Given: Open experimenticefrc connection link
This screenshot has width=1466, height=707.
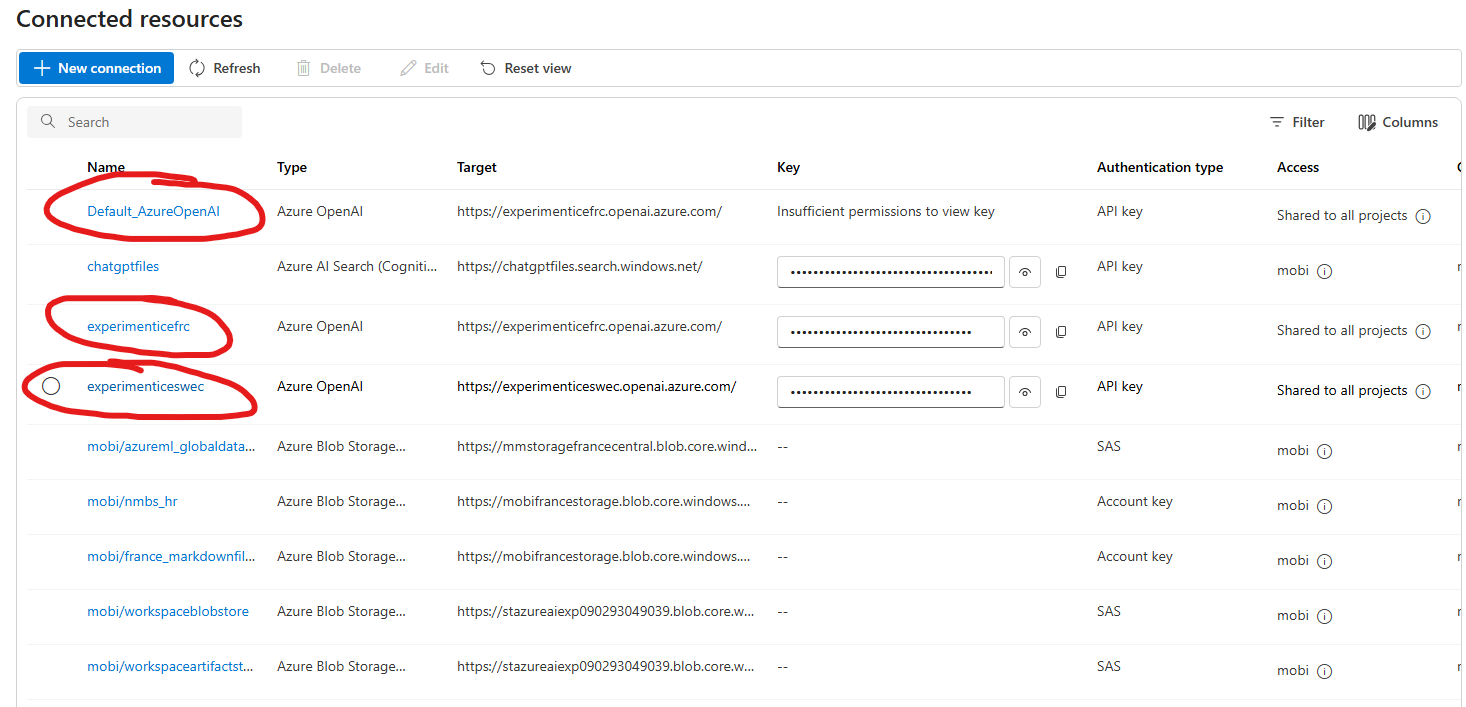Looking at the screenshot, I should 138,326.
